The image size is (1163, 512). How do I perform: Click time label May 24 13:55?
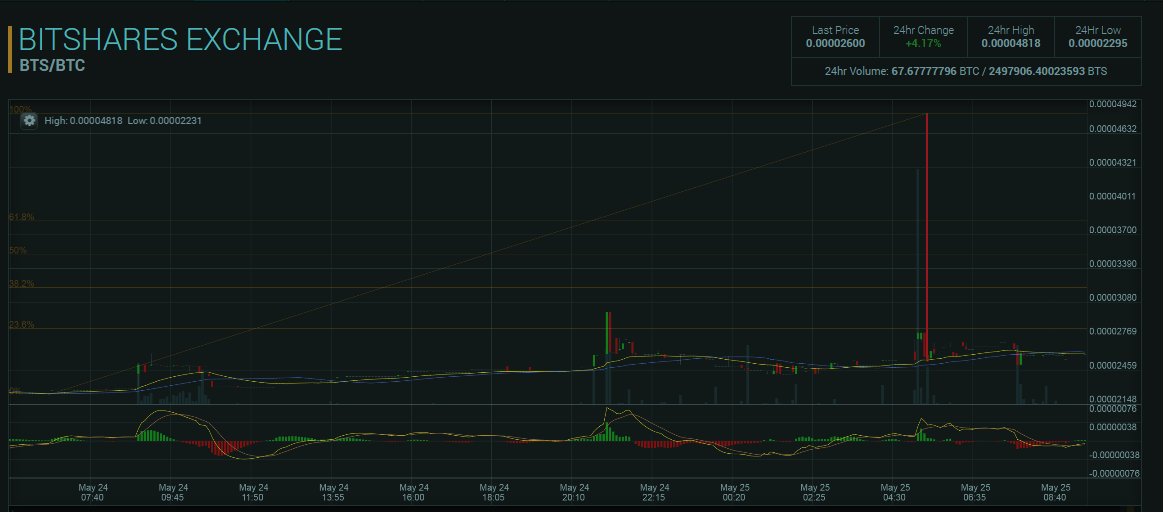[334, 493]
